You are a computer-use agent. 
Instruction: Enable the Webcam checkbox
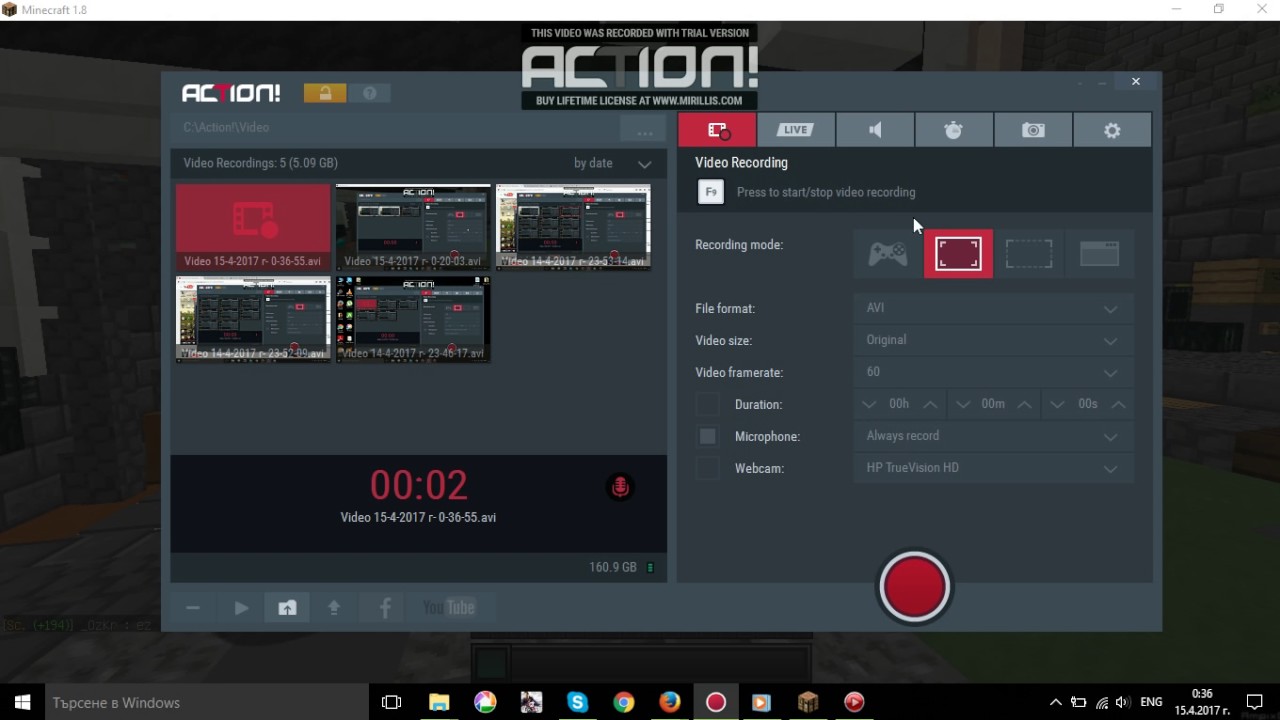coord(707,468)
